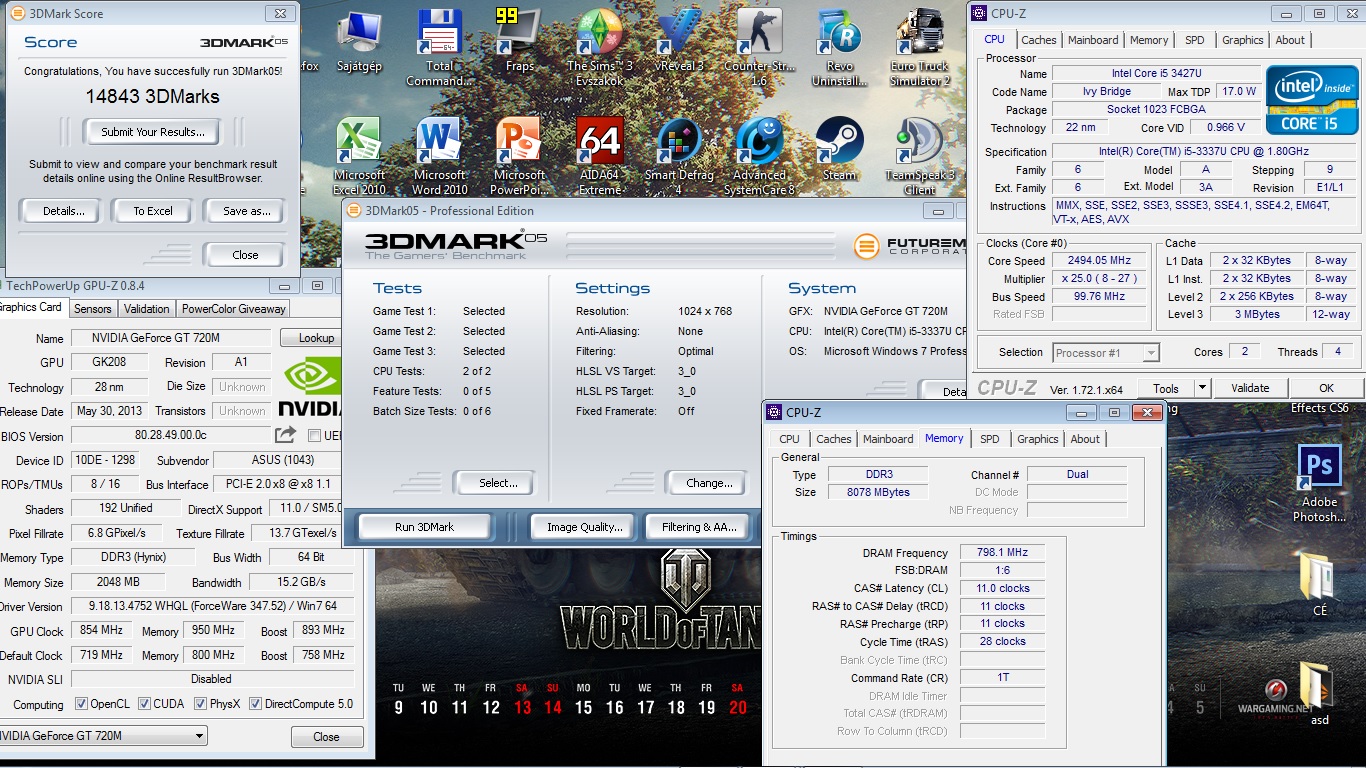Click the Close button in GPU-Z
Screen dimensions: 1366x768
326,737
